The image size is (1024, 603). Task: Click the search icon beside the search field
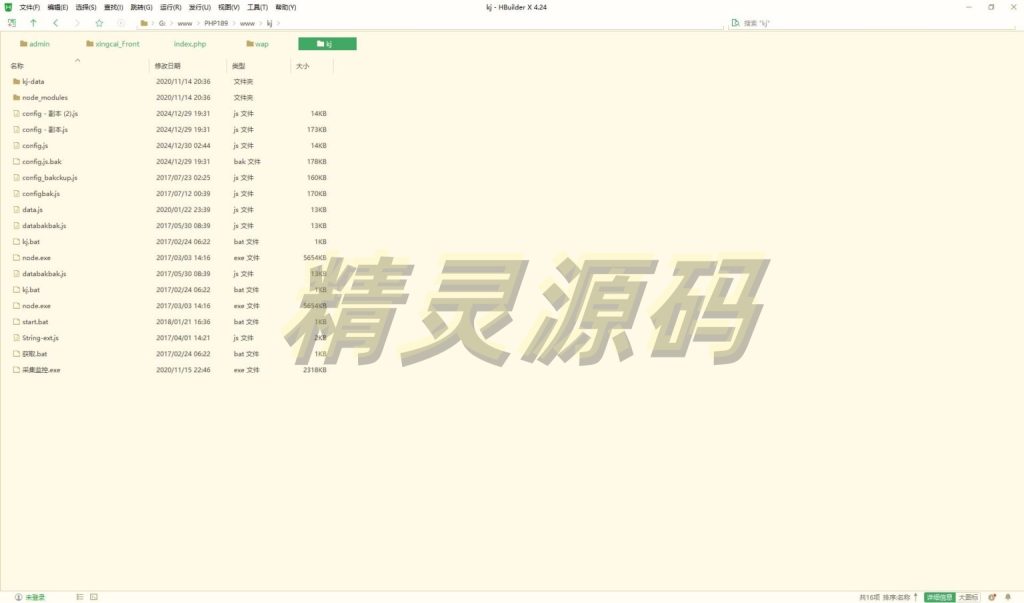click(x=735, y=23)
